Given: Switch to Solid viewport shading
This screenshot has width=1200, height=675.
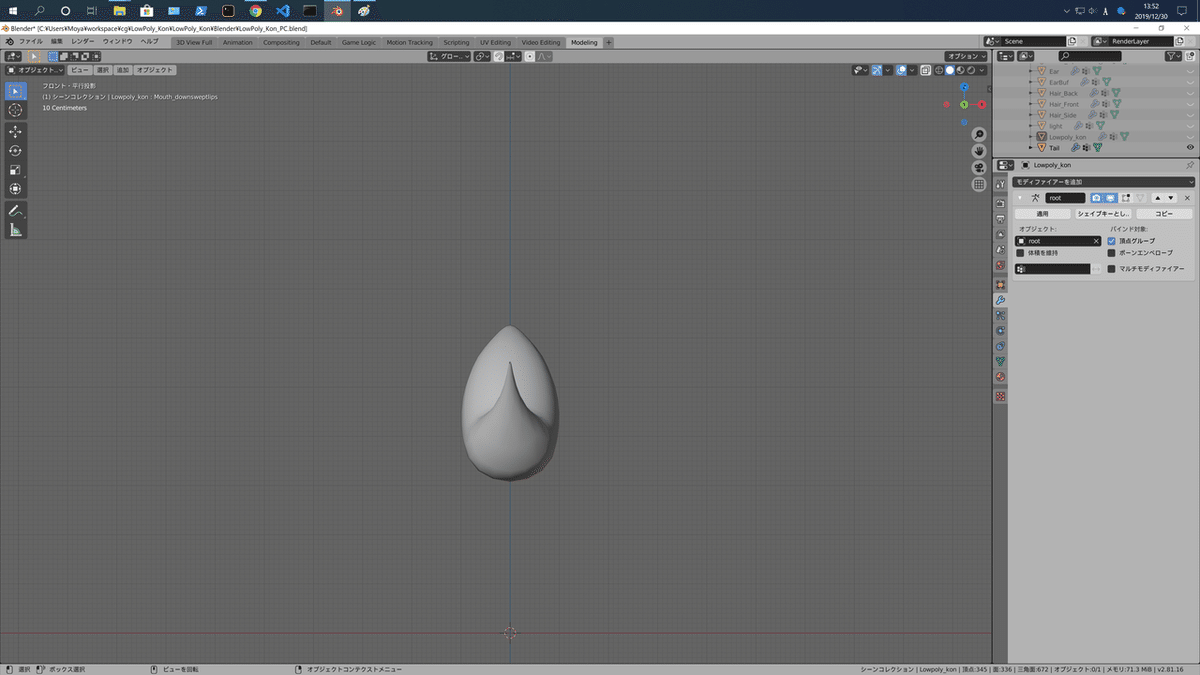Looking at the screenshot, I should coord(950,70).
